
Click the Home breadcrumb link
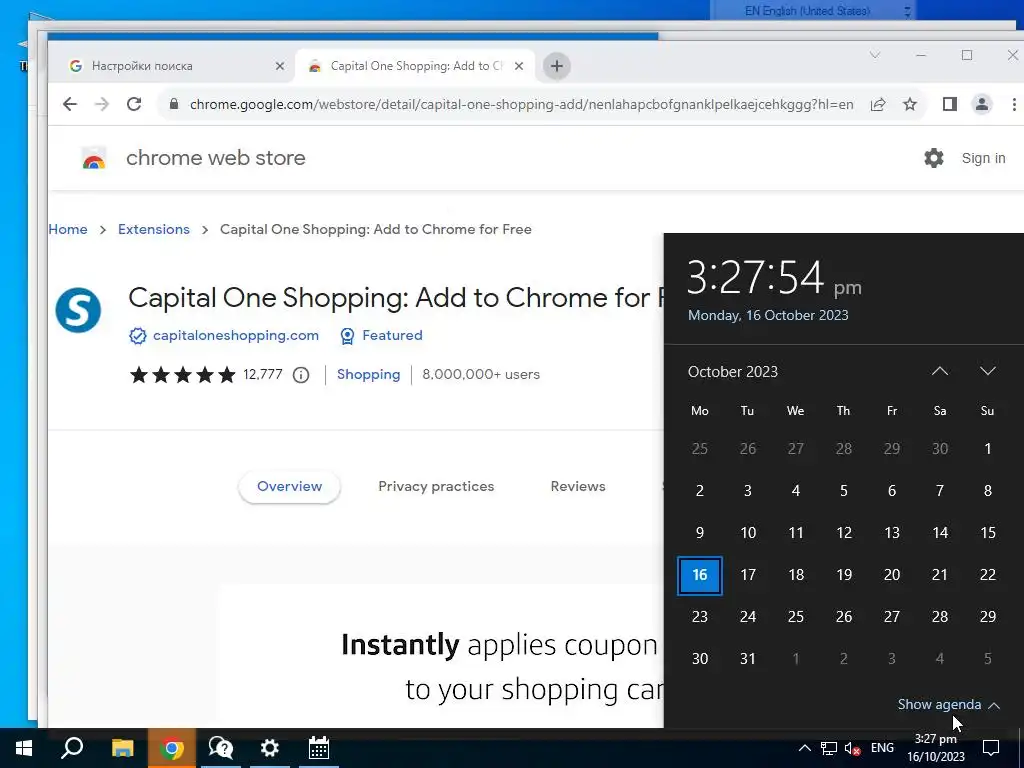coord(68,229)
